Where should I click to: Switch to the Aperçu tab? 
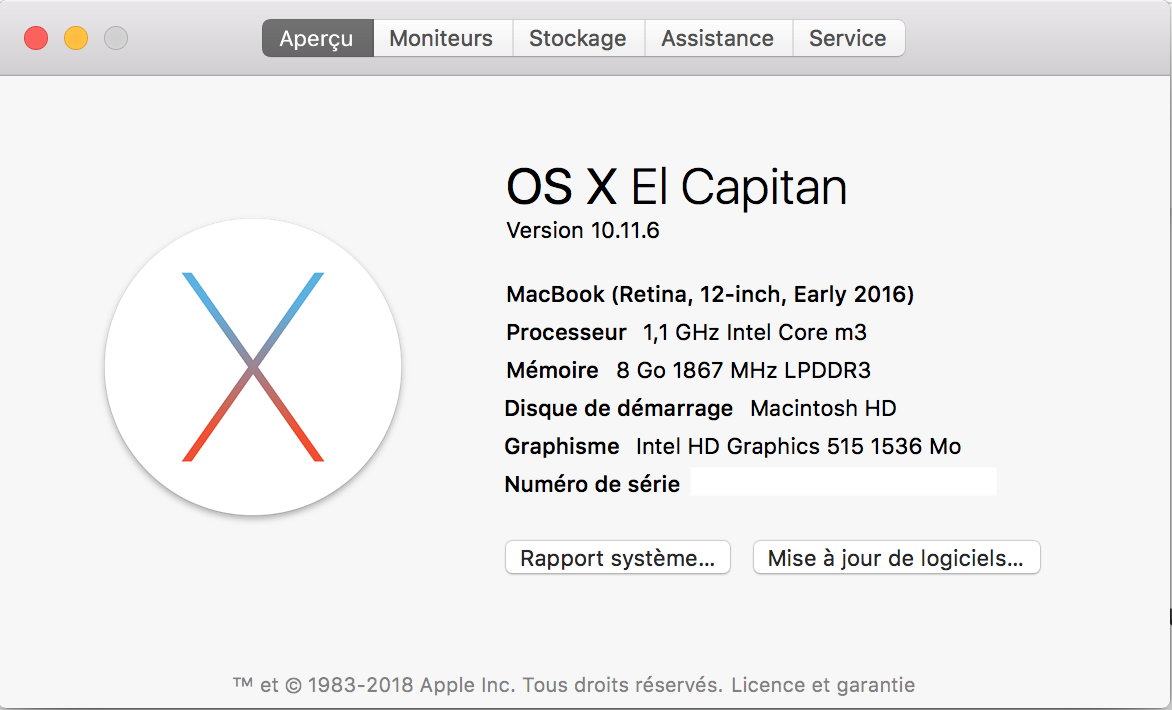[x=317, y=39]
